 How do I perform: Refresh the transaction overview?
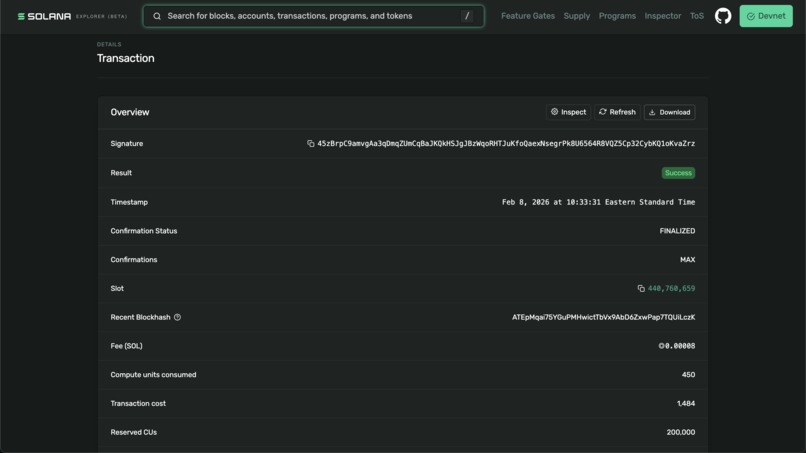(617, 112)
